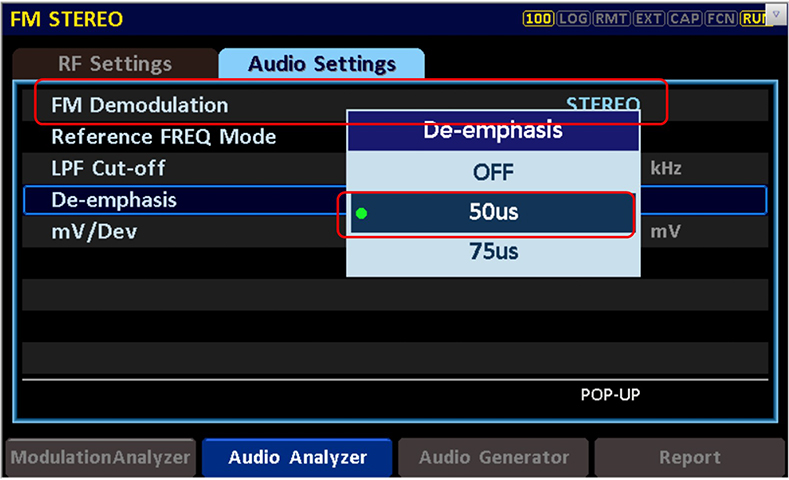Click the CAP capture indicator
Viewport: 789px width, 480px height.
(684, 18)
